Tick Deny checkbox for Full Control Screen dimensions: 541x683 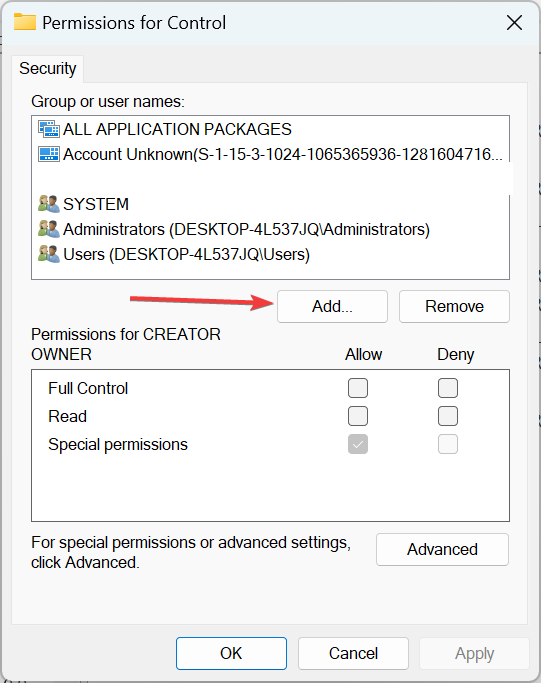click(x=448, y=388)
